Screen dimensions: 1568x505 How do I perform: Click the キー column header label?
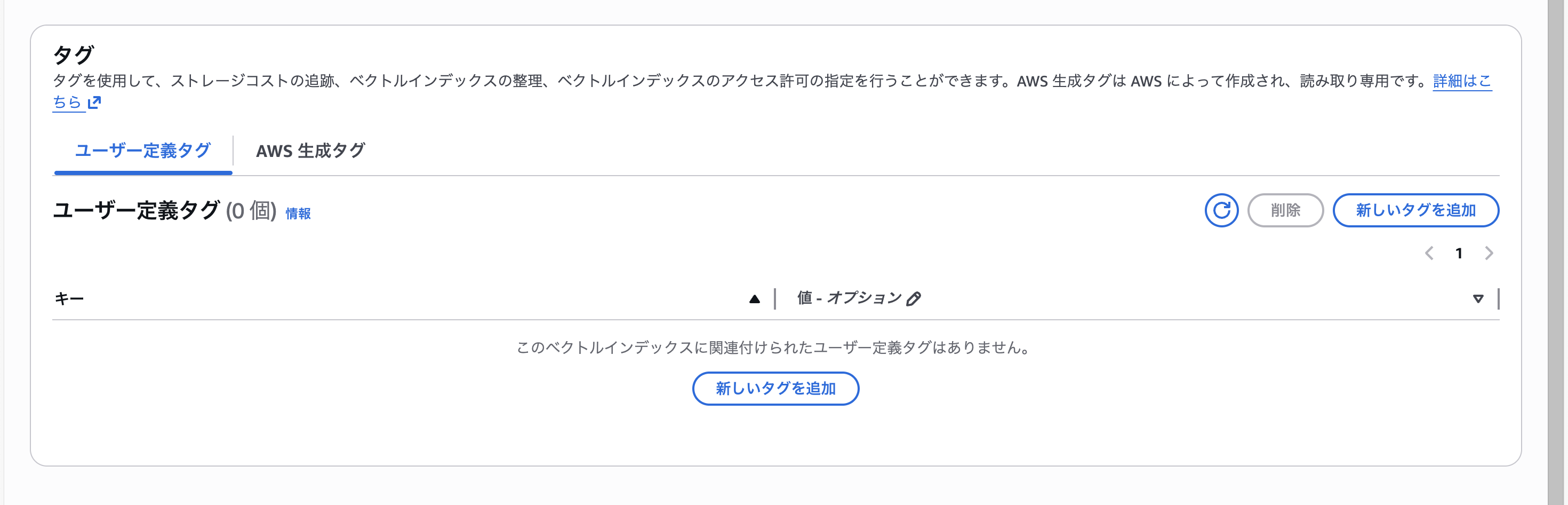[x=69, y=298]
